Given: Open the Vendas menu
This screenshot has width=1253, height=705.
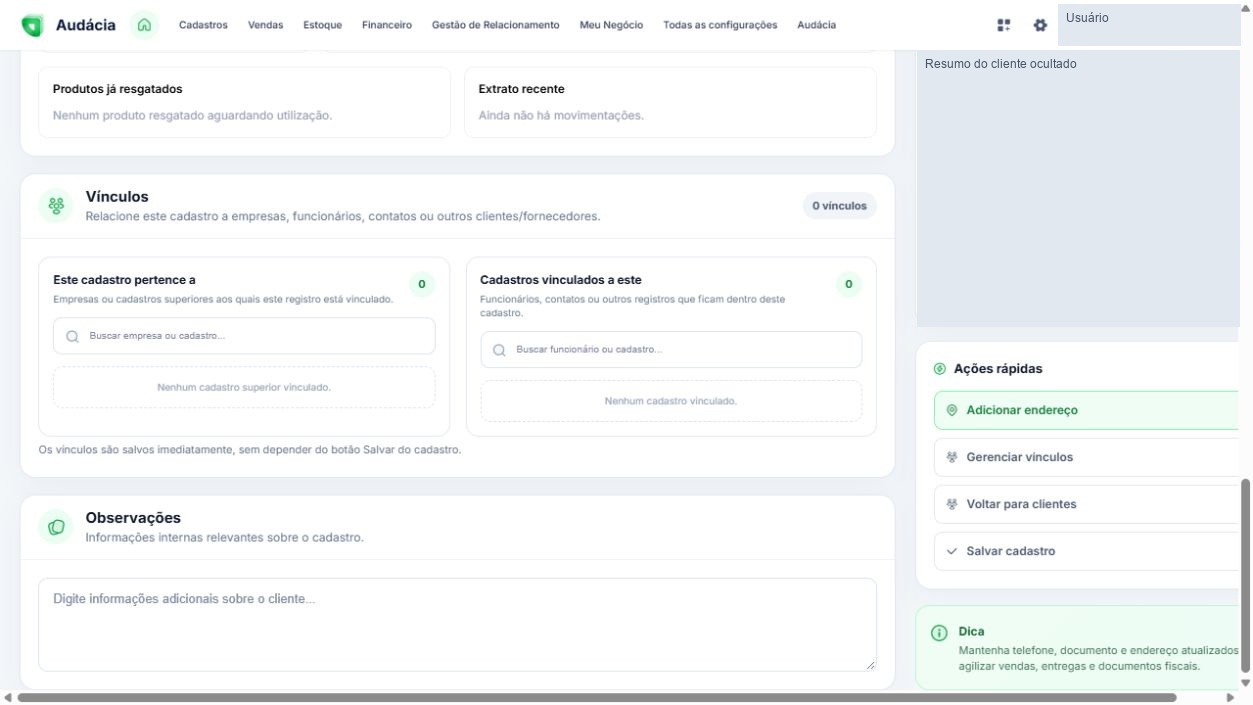Looking at the screenshot, I should (265, 25).
